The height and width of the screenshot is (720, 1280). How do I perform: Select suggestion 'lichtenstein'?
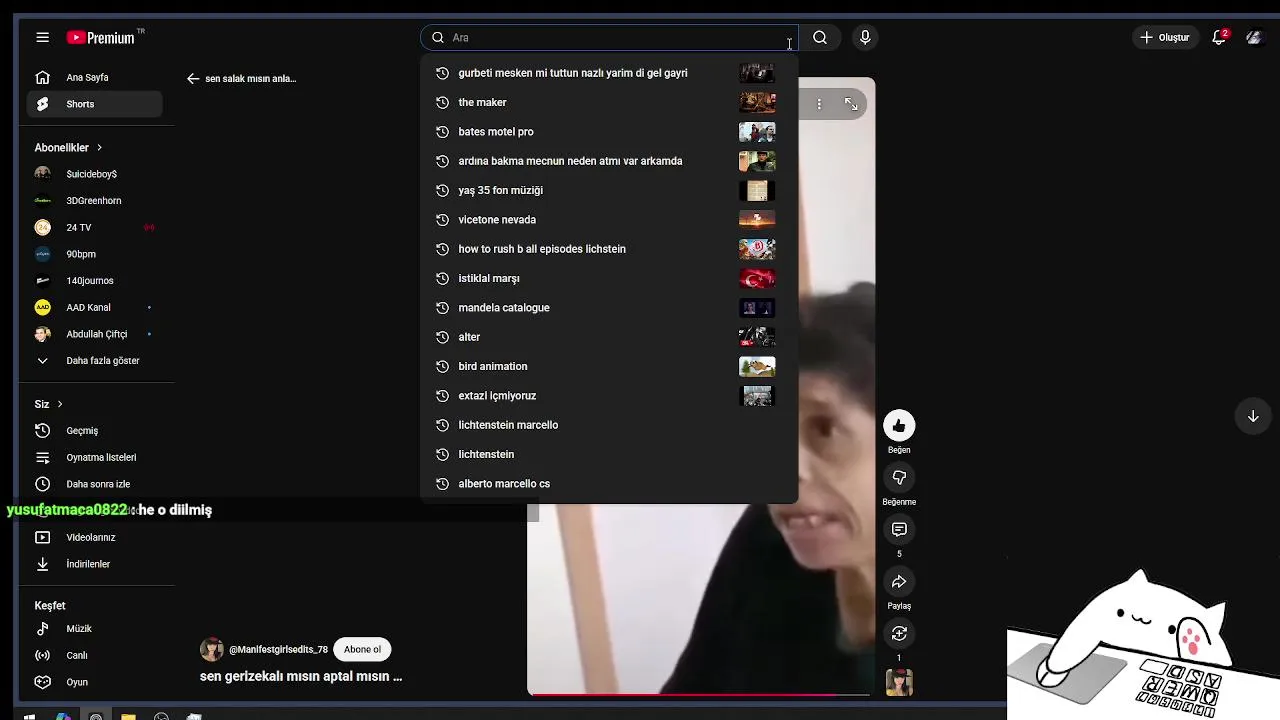click(609, 454)
